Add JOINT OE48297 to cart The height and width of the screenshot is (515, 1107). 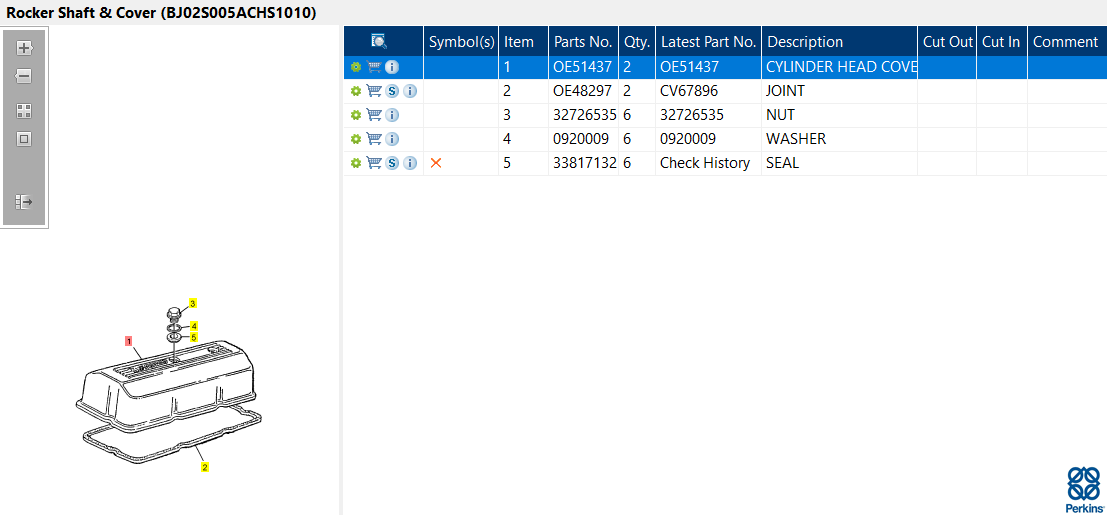click(374, 91)
